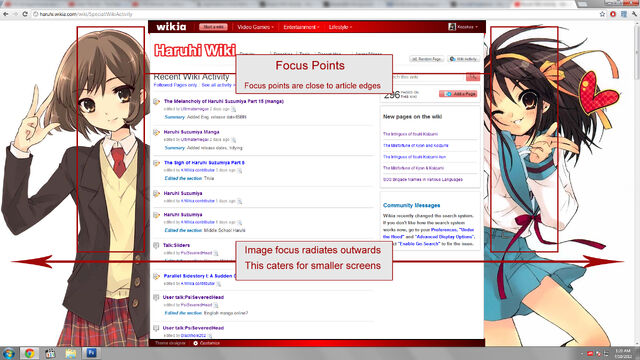Viewport: 640px width, 360px height.
Task: Open The Misfortune of Kyon and Koizumi page
Action: point(416,145)
